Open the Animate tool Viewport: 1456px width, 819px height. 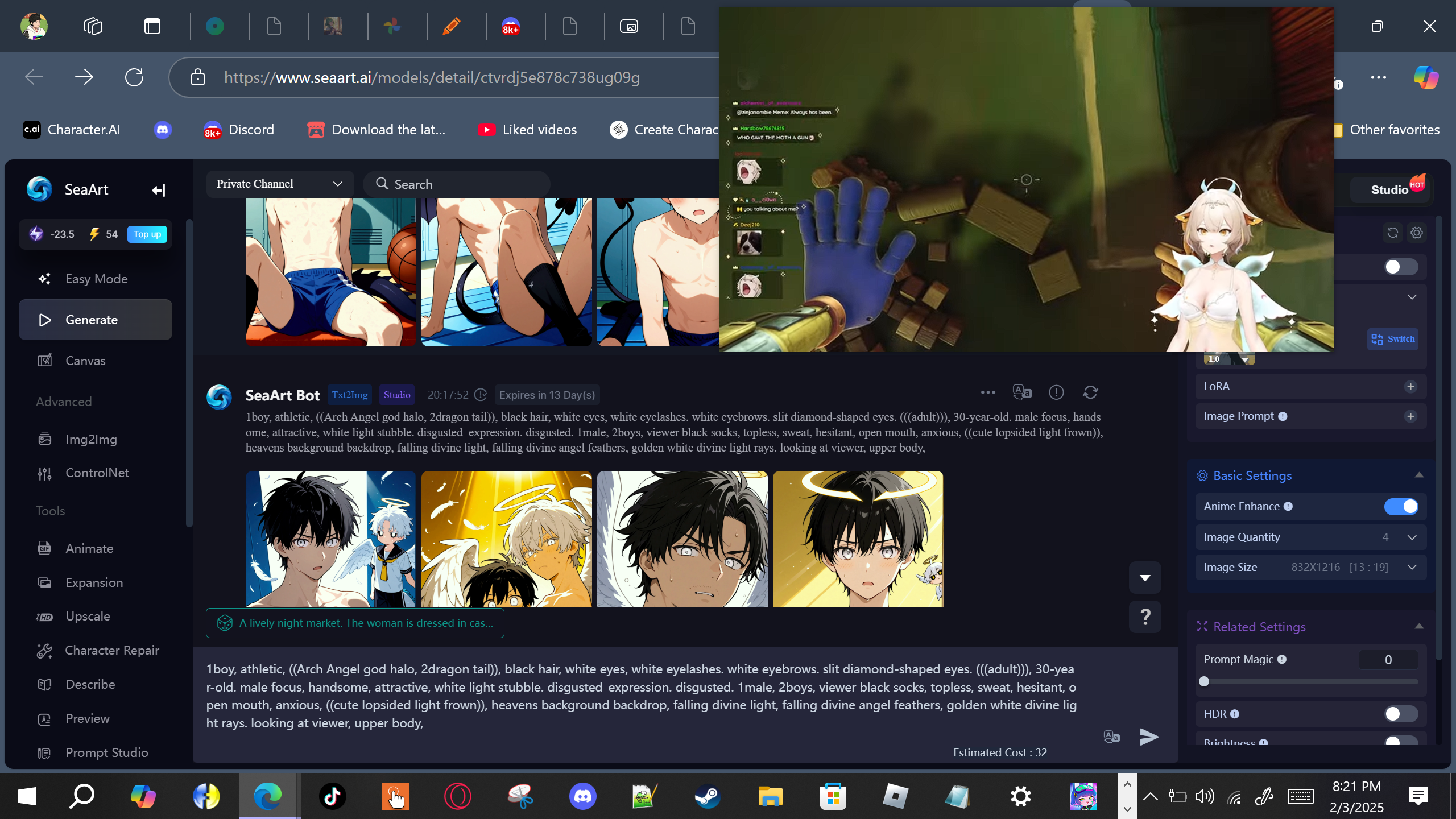click(96, 548)
